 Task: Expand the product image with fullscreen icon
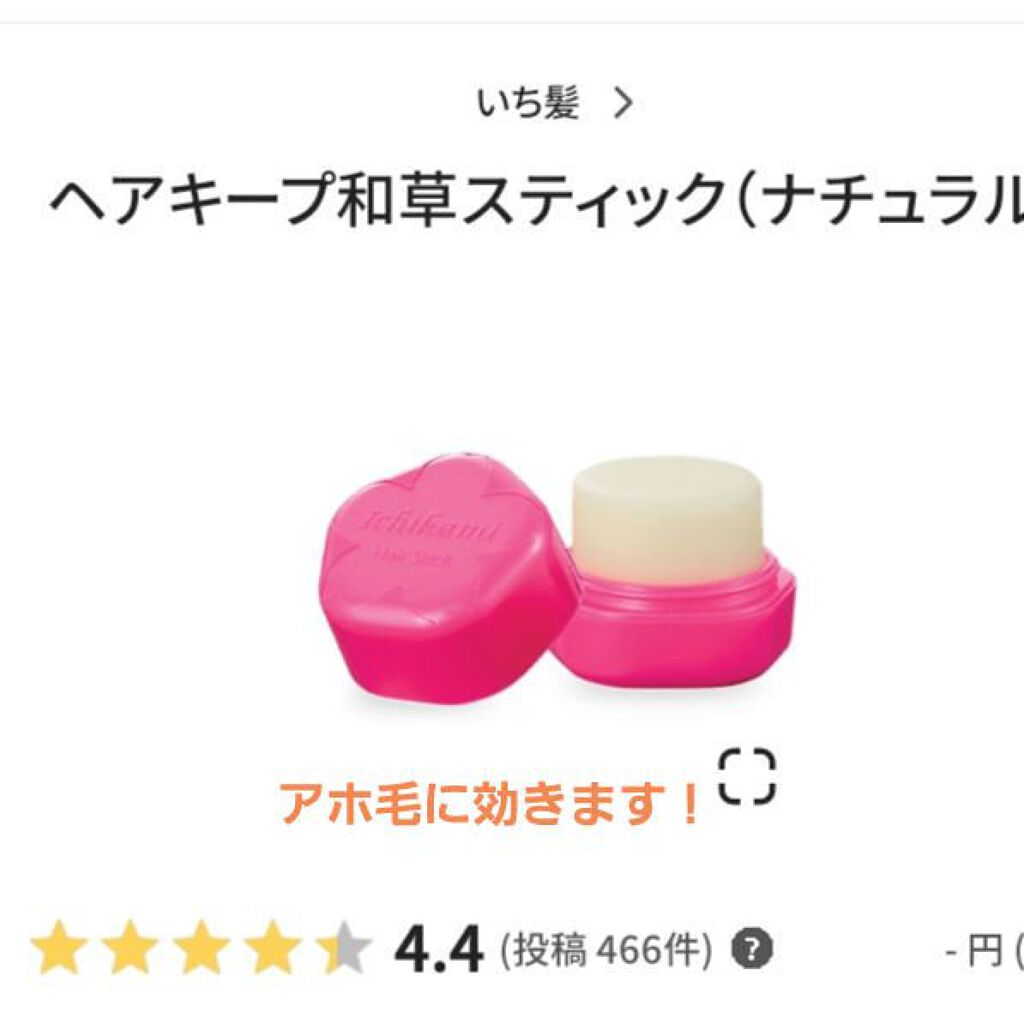(748, 776)
